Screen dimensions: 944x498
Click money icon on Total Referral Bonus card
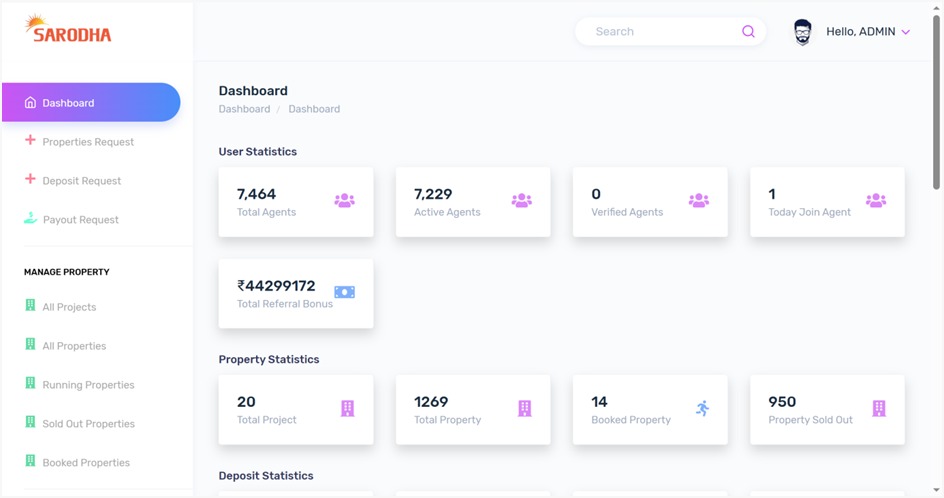coord(344,292)
